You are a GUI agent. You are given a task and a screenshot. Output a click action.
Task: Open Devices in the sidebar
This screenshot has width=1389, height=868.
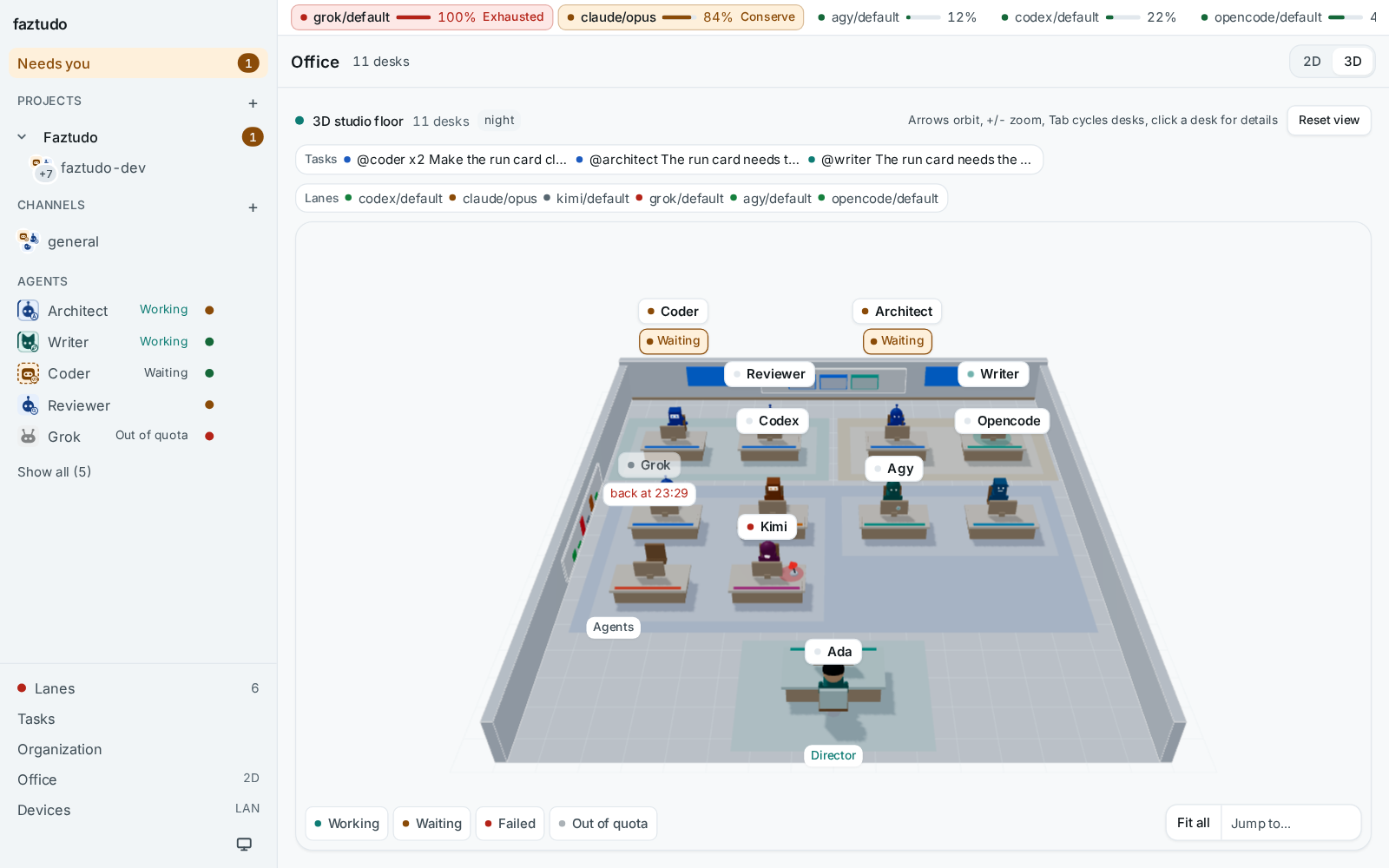138,810
